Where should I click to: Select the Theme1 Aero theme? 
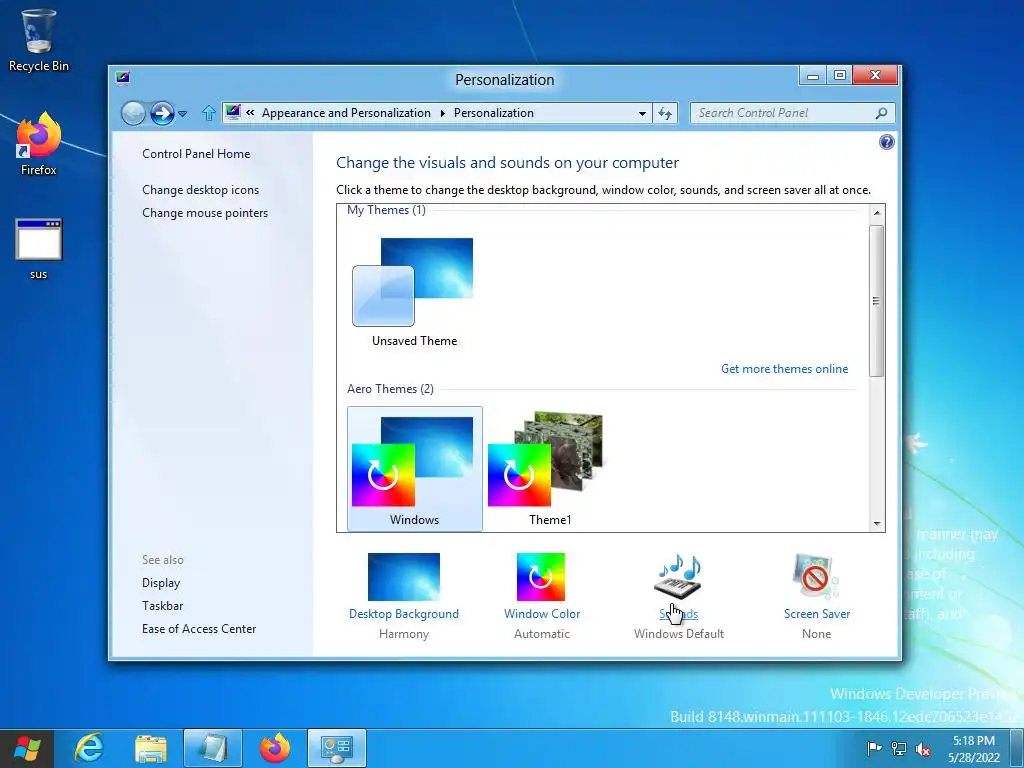pyautogui.click(x=550, y=468)
